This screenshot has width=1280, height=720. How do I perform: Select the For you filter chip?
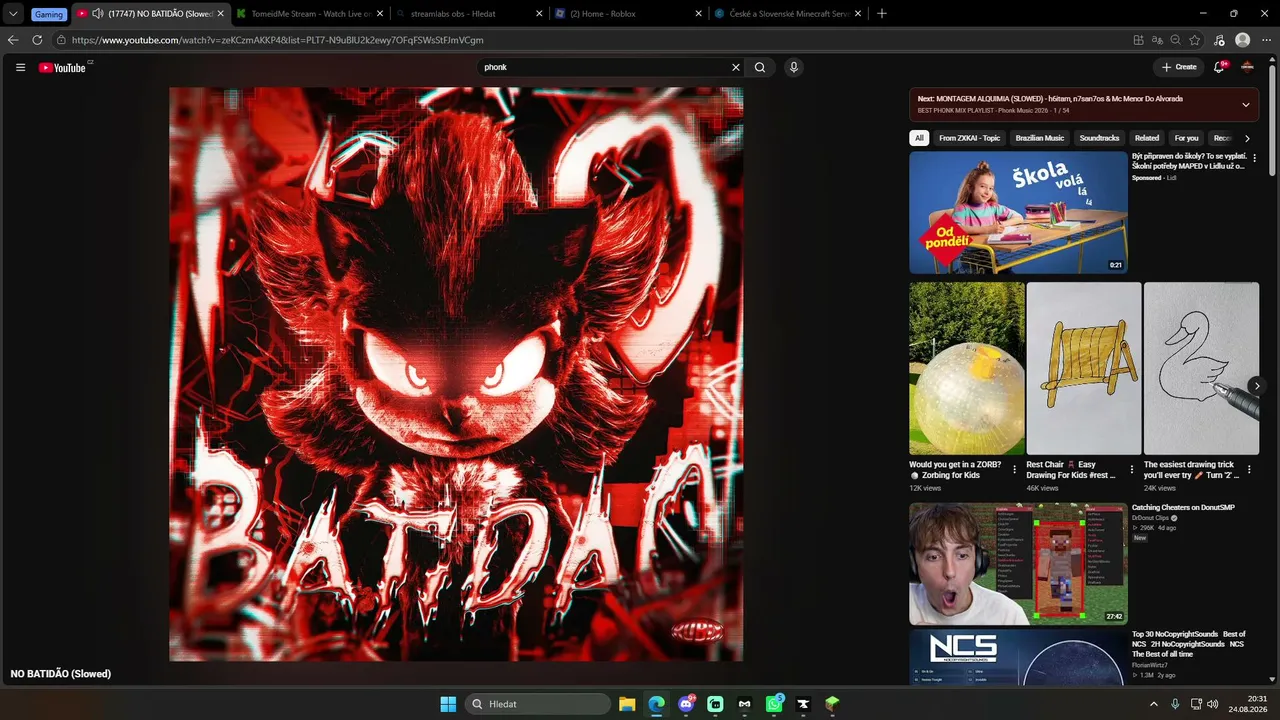point(1187,138)
